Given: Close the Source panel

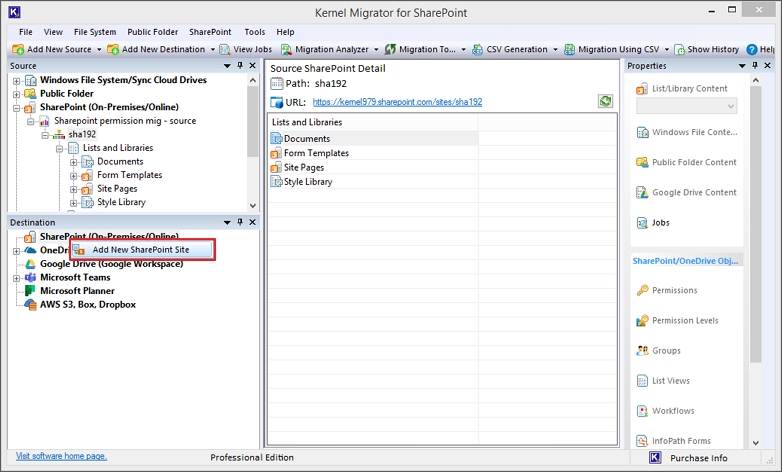Looking at the screenshot, I should coord(252,66).
